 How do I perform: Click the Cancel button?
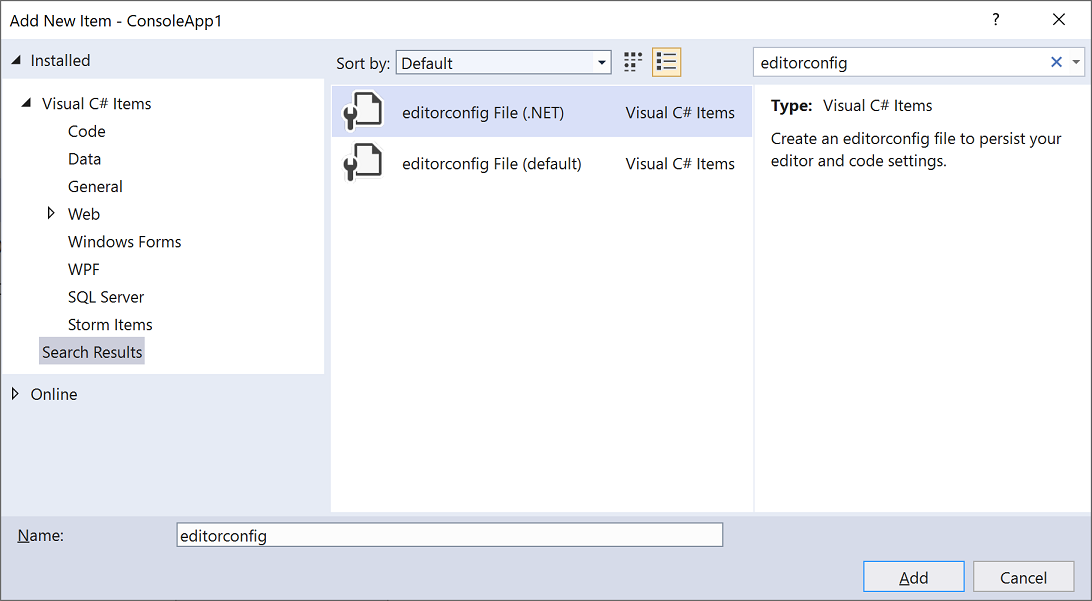pyautogui.click(x=1023, y=577)
